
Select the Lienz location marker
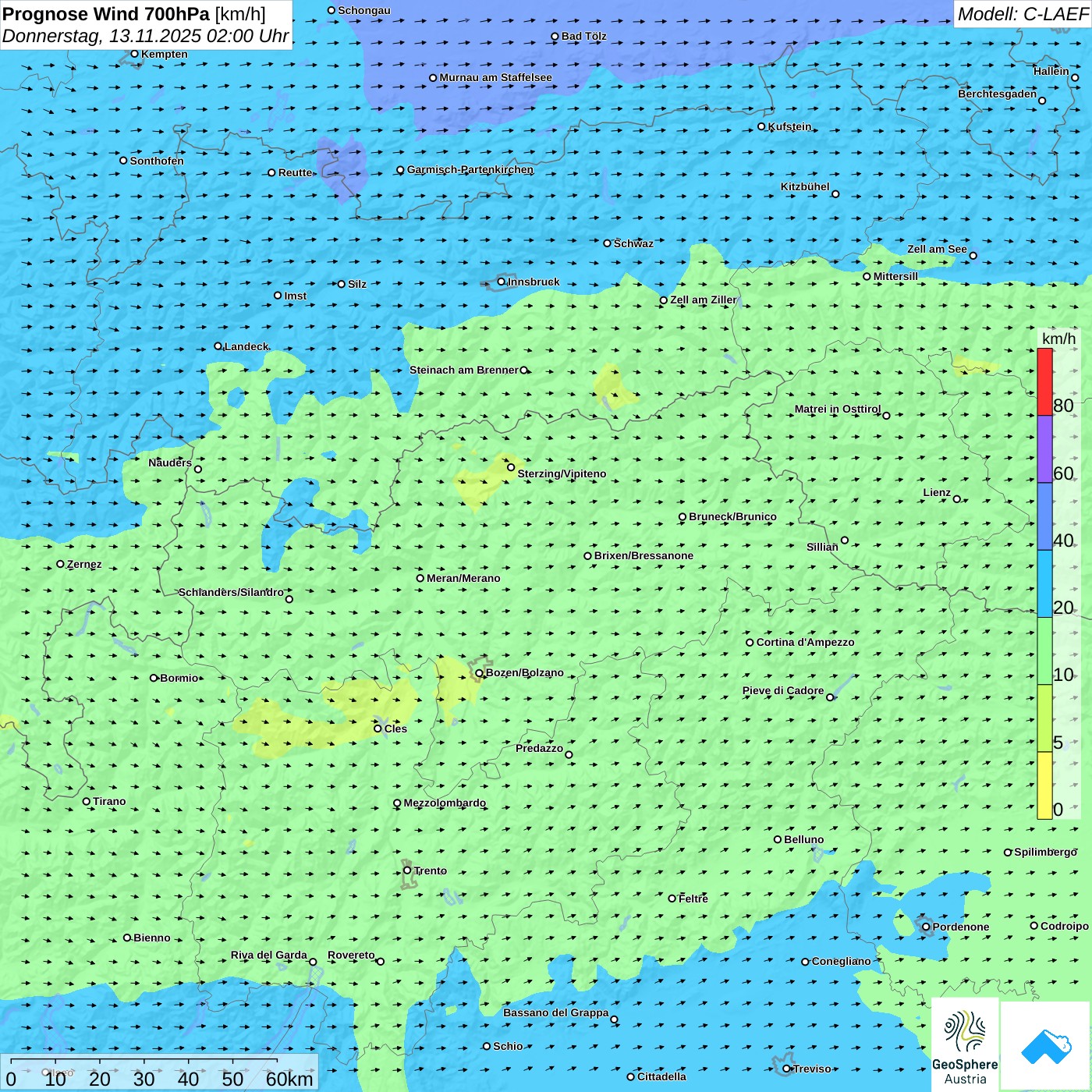(x=957, y=499)
